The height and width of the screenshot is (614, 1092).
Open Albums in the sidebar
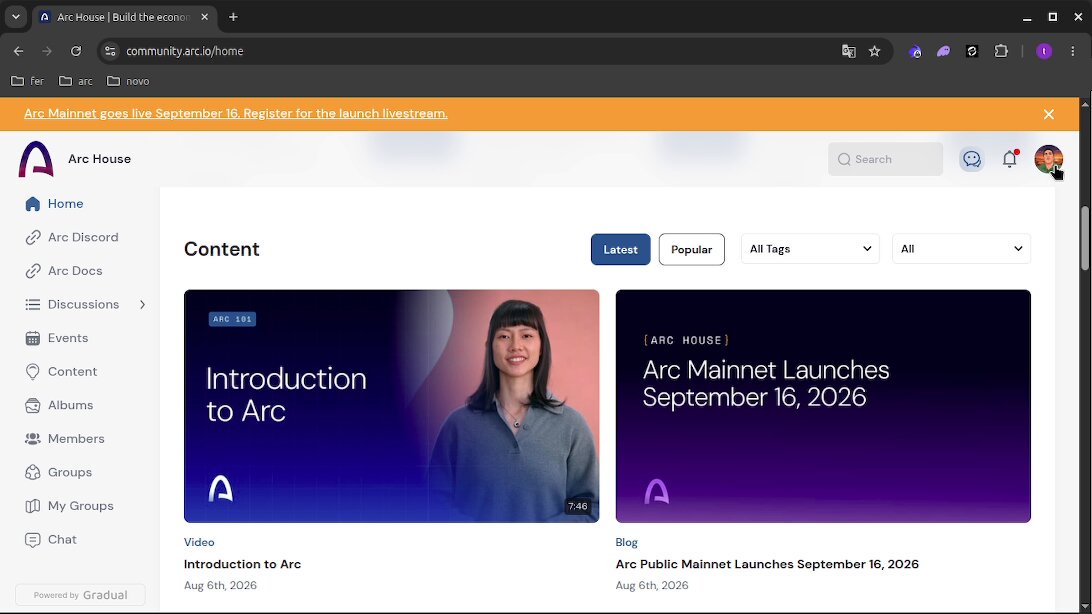[58, 405]
